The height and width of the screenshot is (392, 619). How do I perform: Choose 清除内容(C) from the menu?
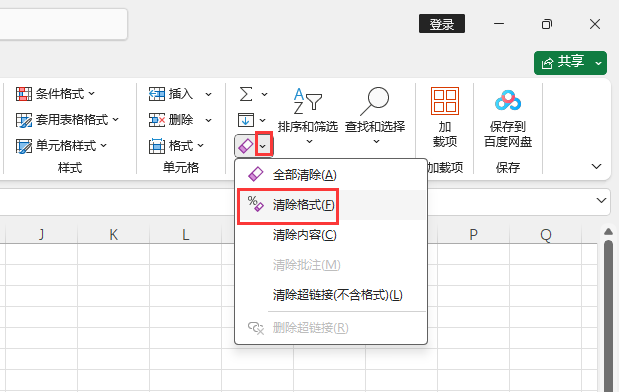[x=331, y=235]
